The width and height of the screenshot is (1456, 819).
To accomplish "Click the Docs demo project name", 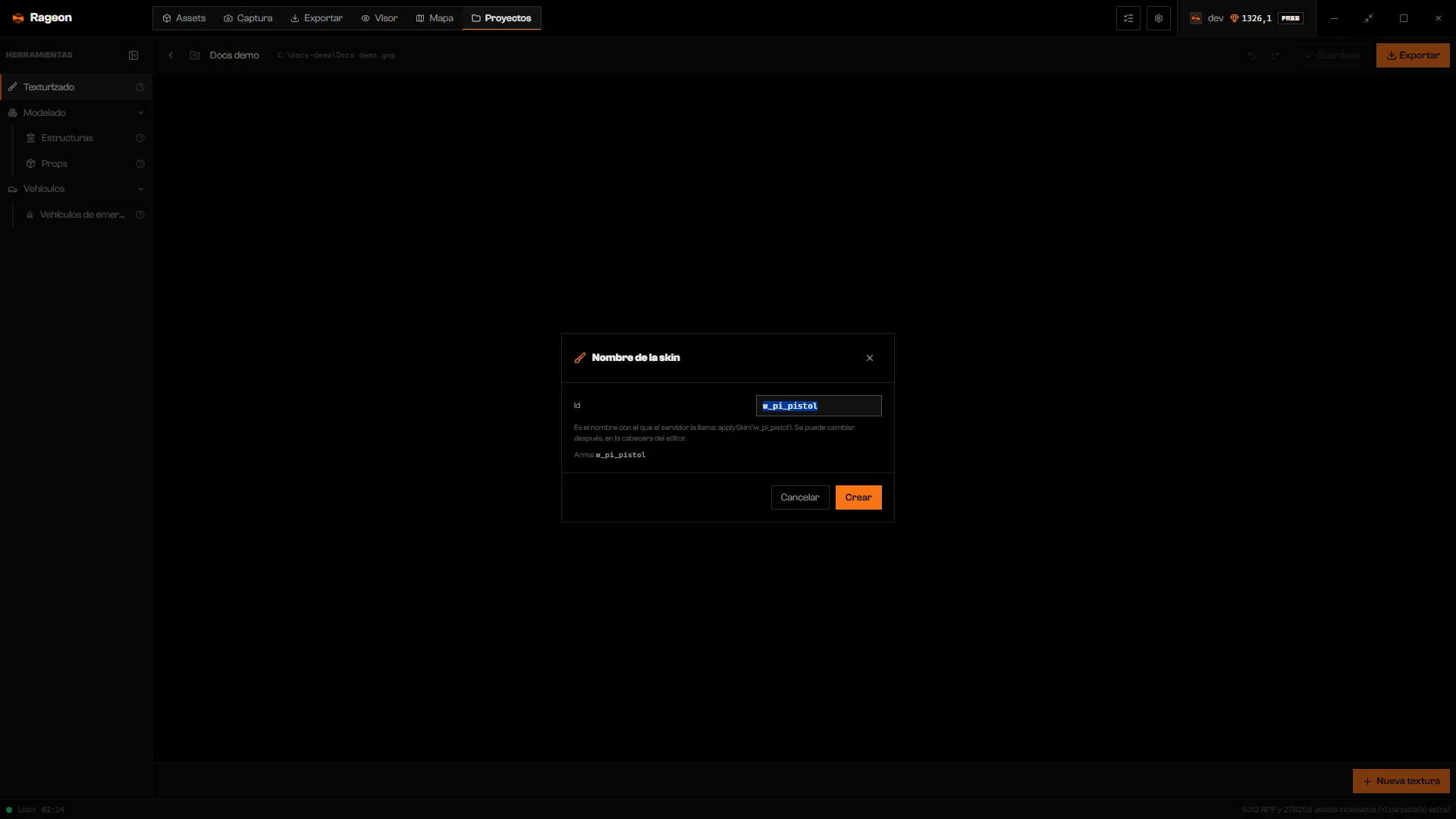I will click(x=234, y=55).
